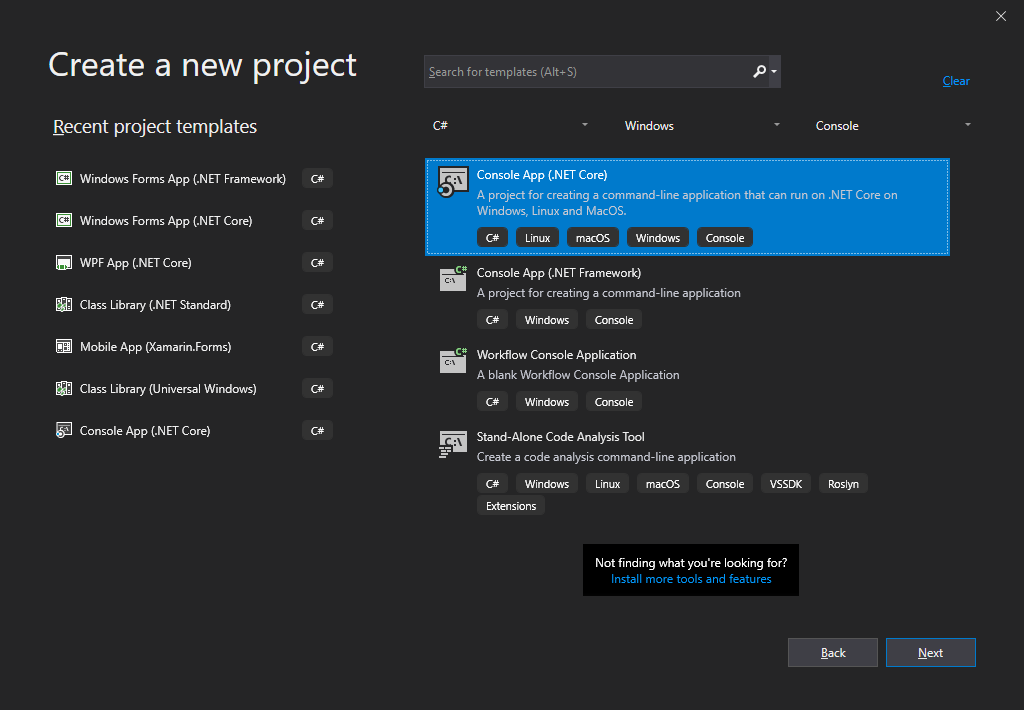The image size is (1024, 710).
Task: Click the Class Library (Universal Windows) icon
Action: click(x=64, y=389)
